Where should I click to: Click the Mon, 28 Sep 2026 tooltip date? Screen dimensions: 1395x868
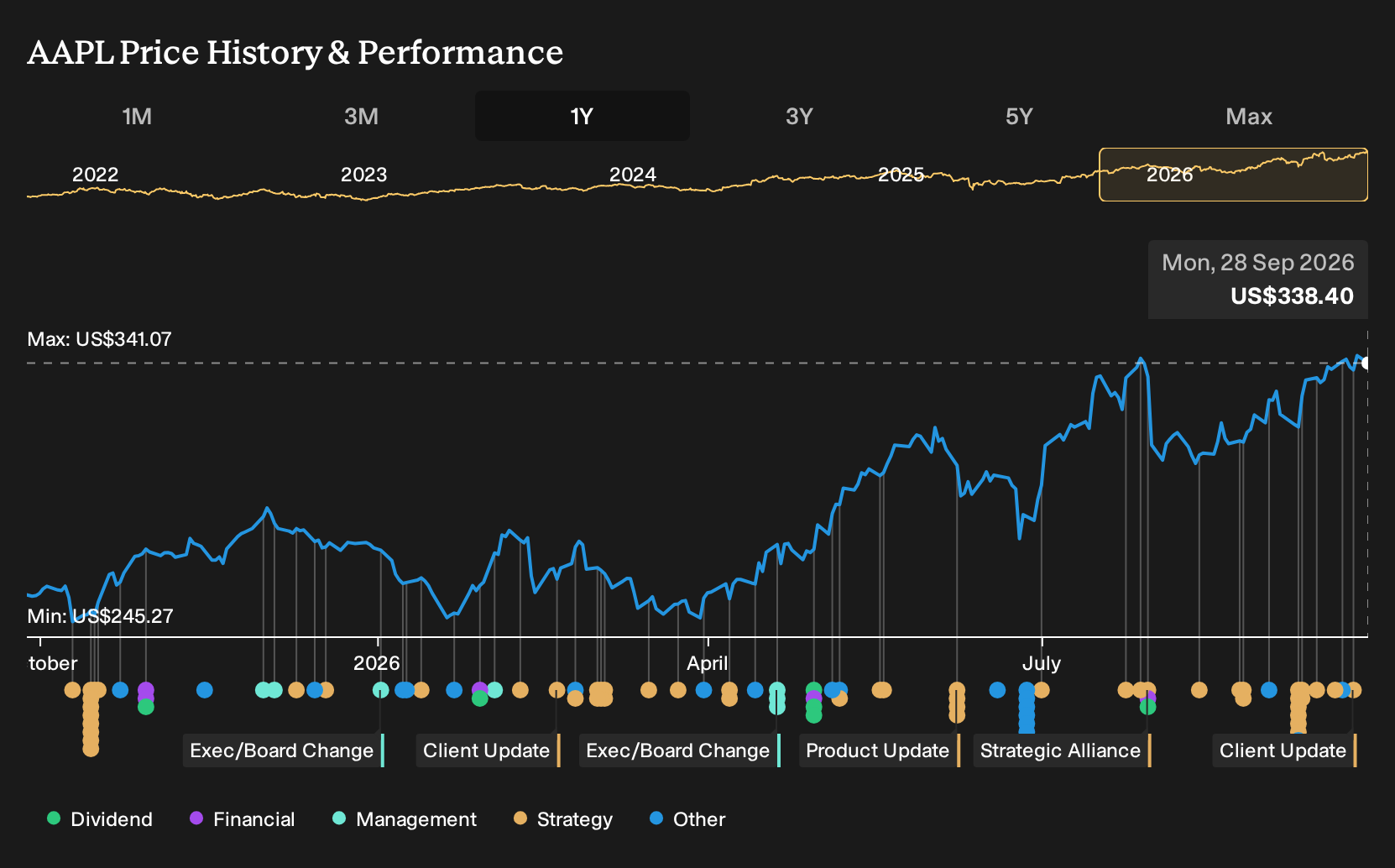click(x=1258, y=263)
